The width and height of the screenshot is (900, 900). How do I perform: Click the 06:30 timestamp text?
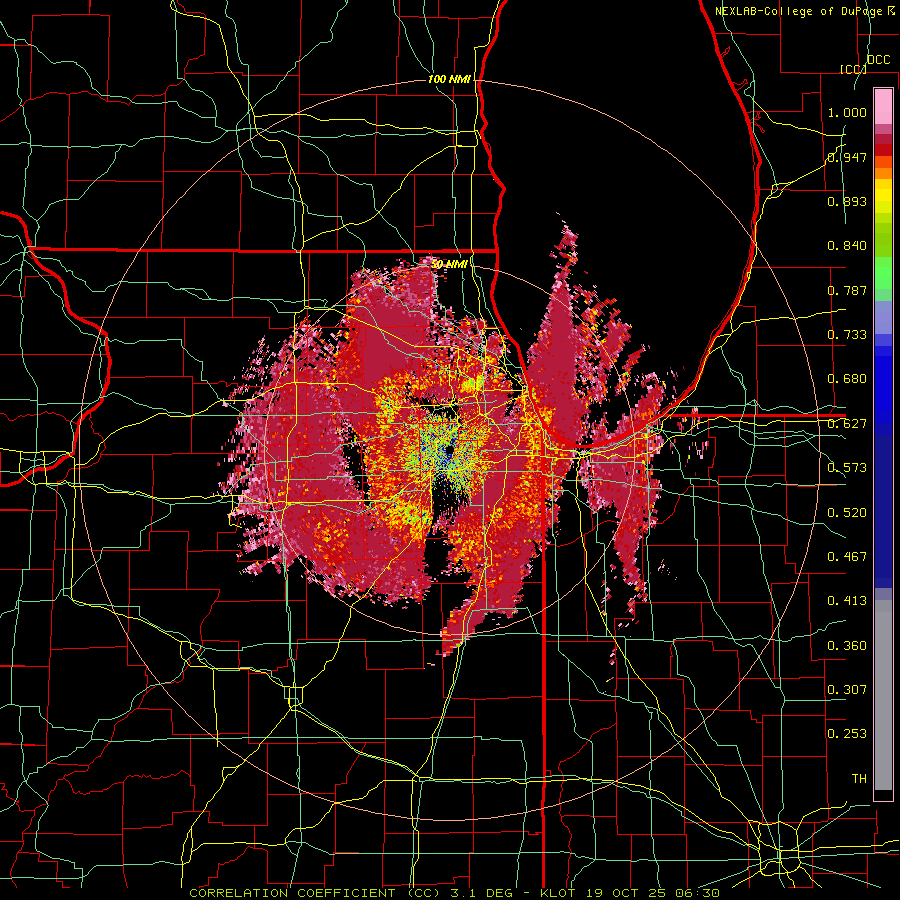pyautogui.click(x=698, y=893)
